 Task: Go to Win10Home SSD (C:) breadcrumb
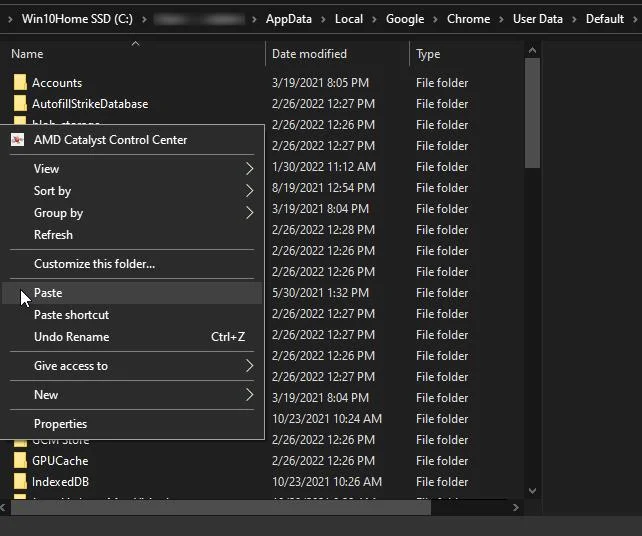pyautogui.click(x=77, y=19)
